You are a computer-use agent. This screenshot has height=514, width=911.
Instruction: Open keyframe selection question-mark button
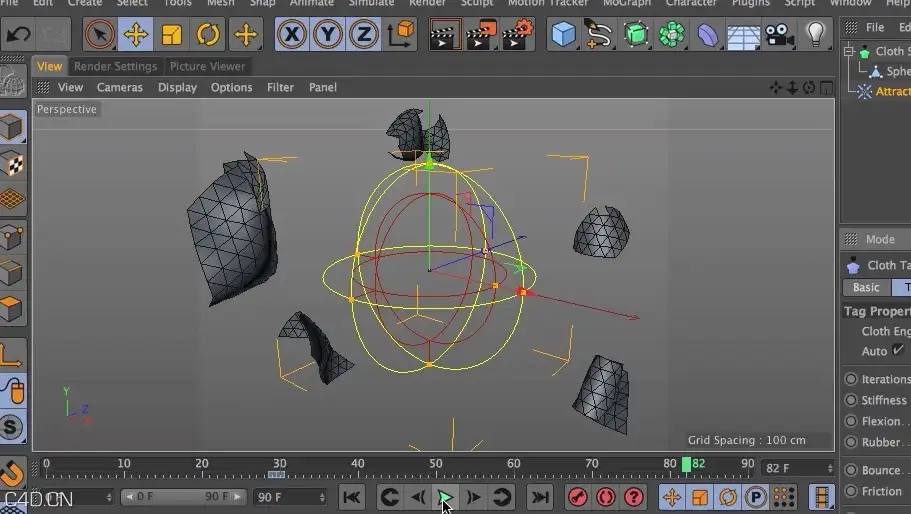(x=633, y=497)
